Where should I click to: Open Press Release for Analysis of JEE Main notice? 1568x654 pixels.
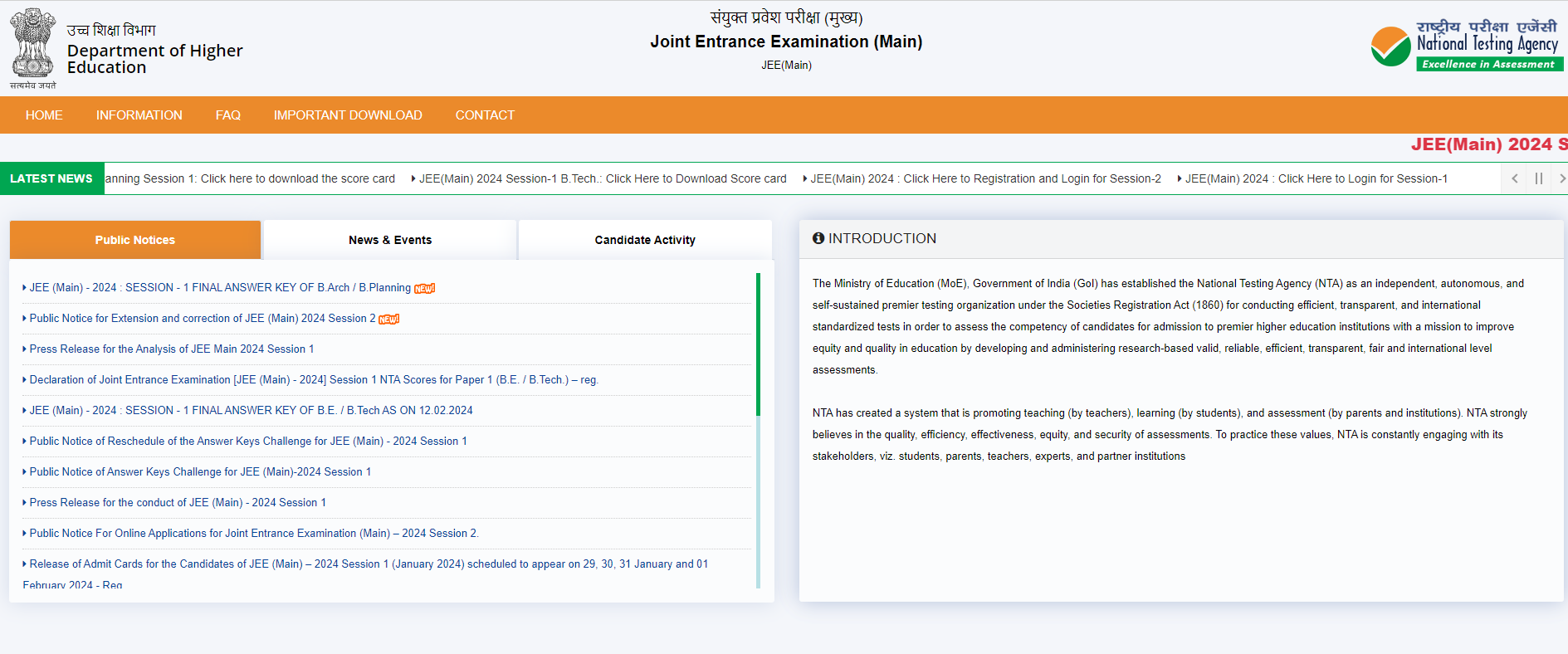(x=172, y=349)
